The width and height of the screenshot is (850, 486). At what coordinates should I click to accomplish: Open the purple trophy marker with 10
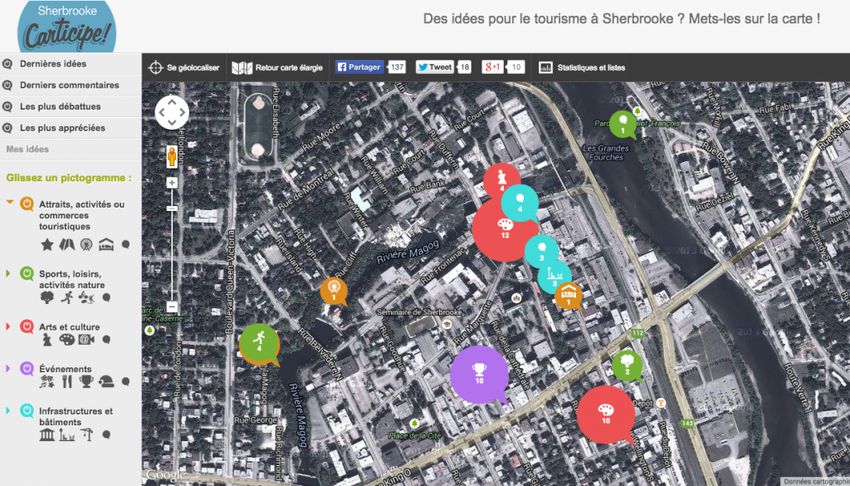coord(480,374)
